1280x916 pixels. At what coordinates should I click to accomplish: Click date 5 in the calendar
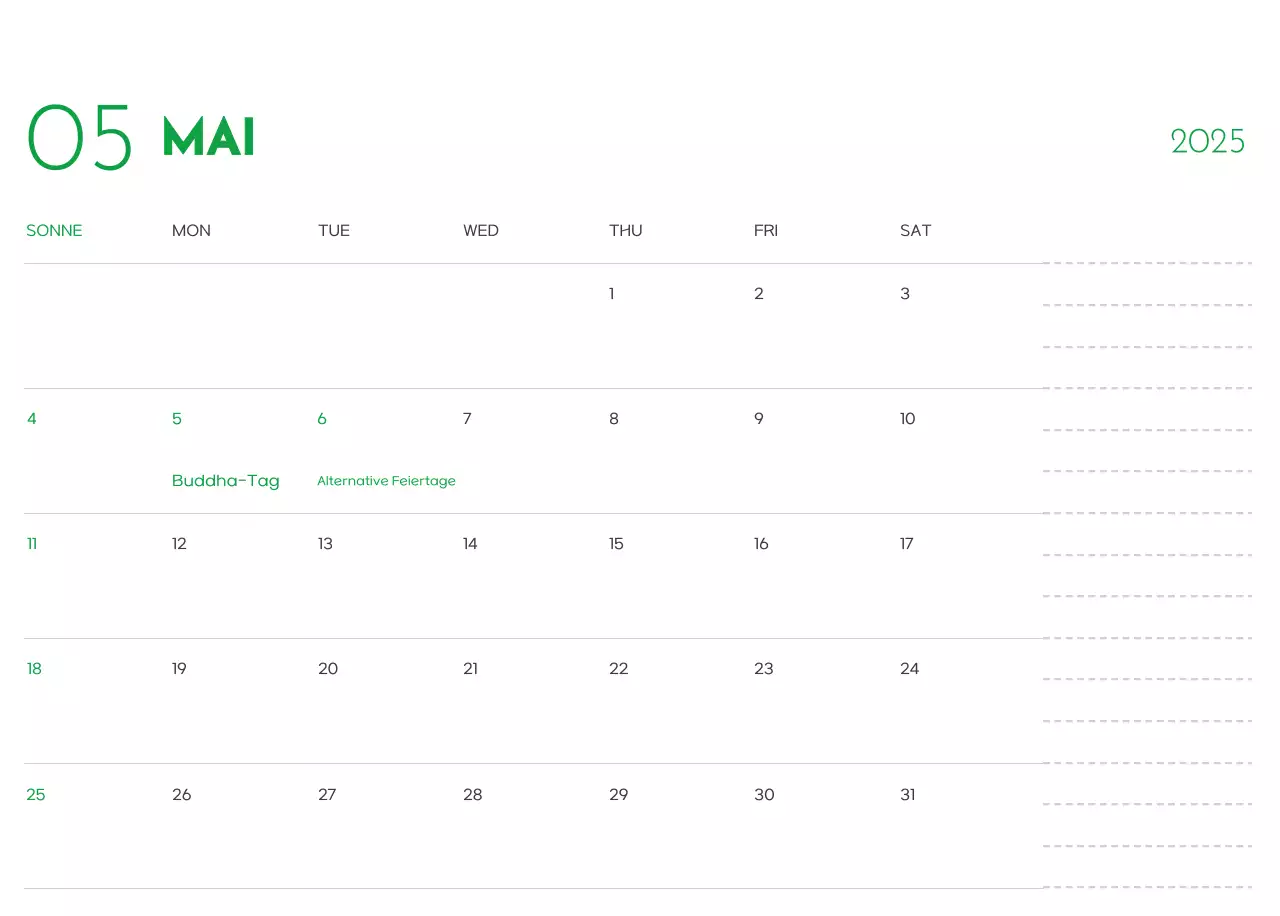pos(177,419)
